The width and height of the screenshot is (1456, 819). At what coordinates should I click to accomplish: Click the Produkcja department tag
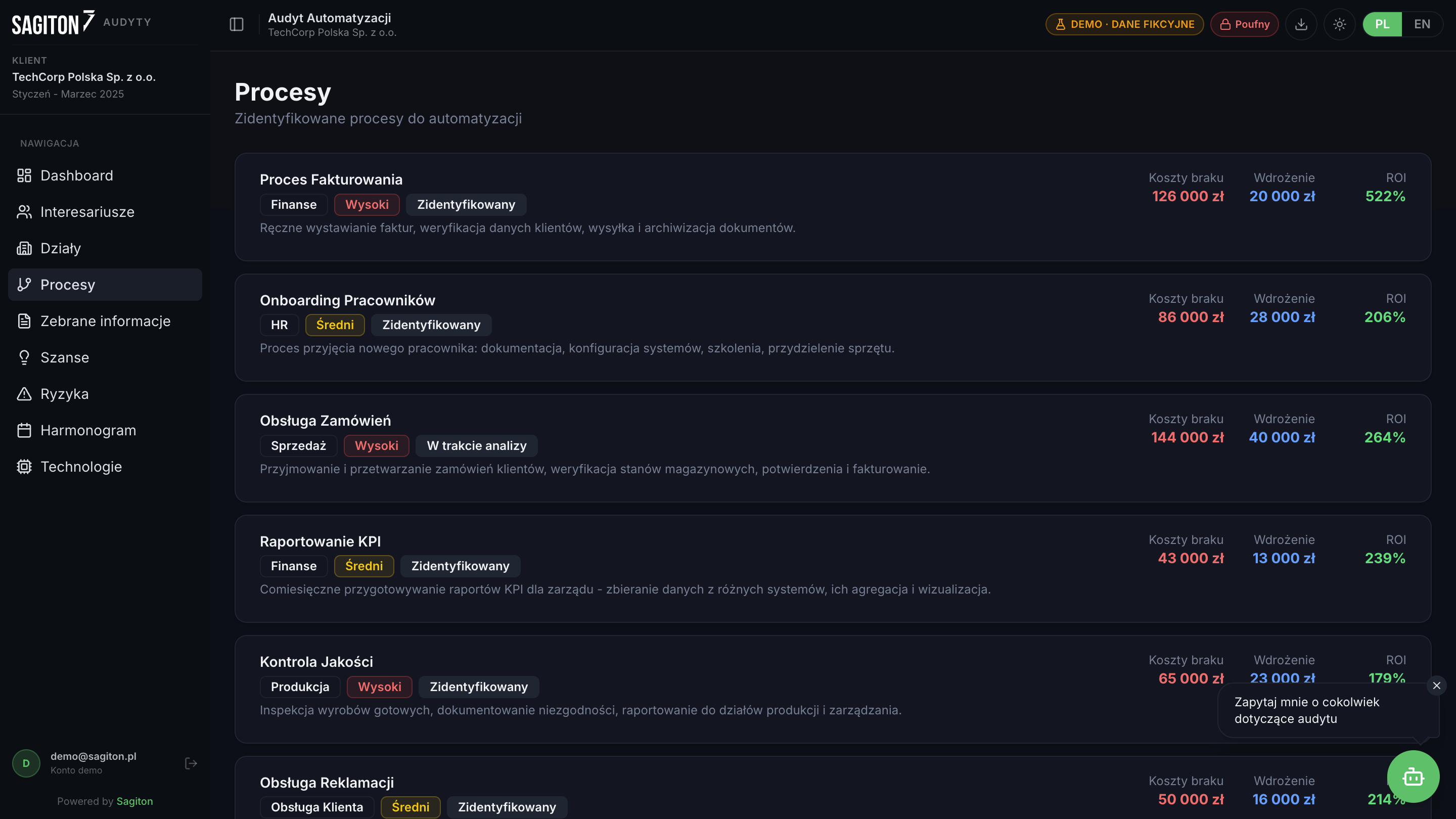(x=300, y=687)
